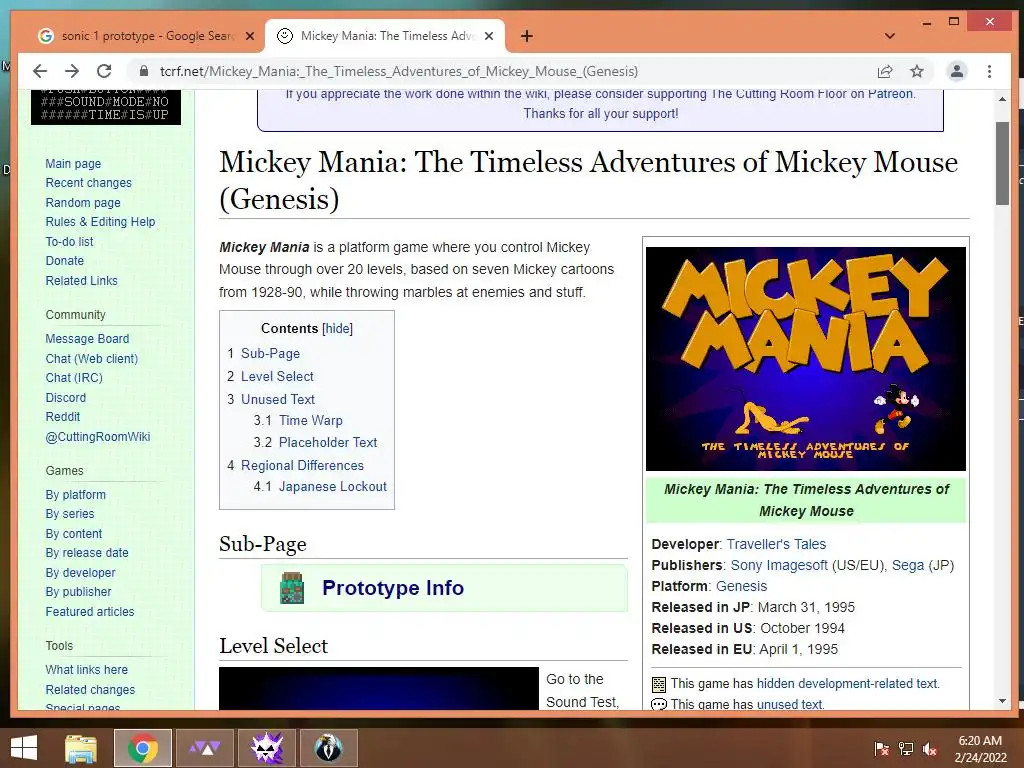
Task: Jump to Unused Text in contents
Action: pos(278,399)
